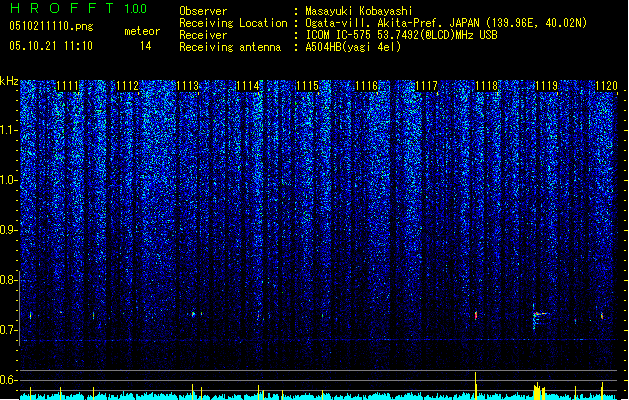Click the yellow spike cluster below 1119
Screen dimensions: 629x400
click(x=539, y=391)
